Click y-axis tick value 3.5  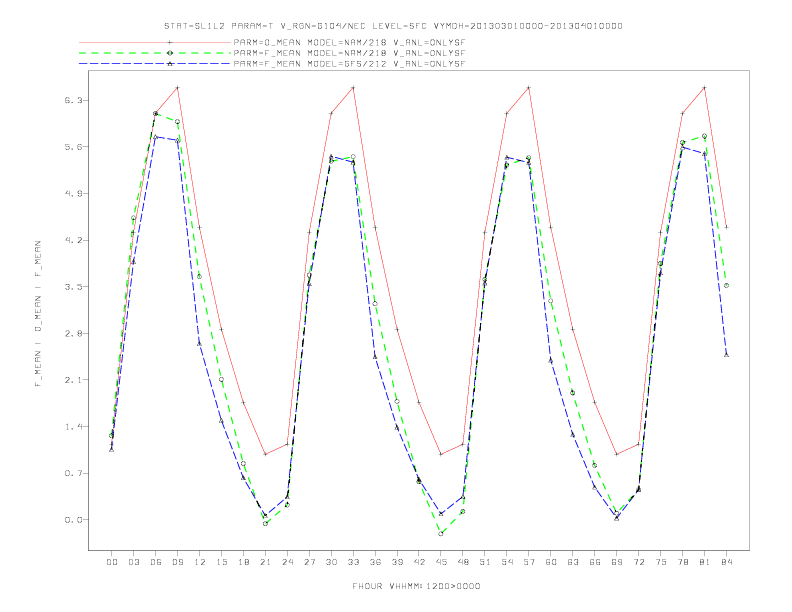(72, 287)
